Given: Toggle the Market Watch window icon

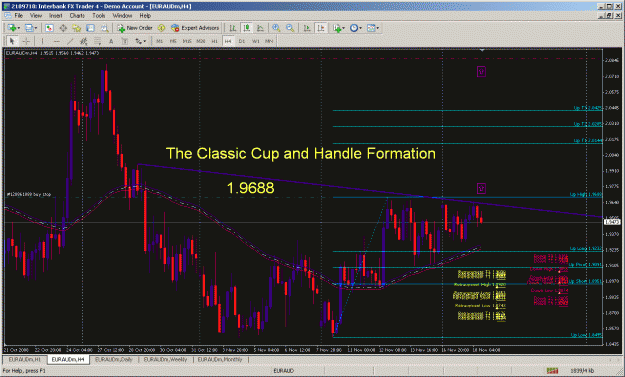Looking at the screenshot, I should [49, 28].
